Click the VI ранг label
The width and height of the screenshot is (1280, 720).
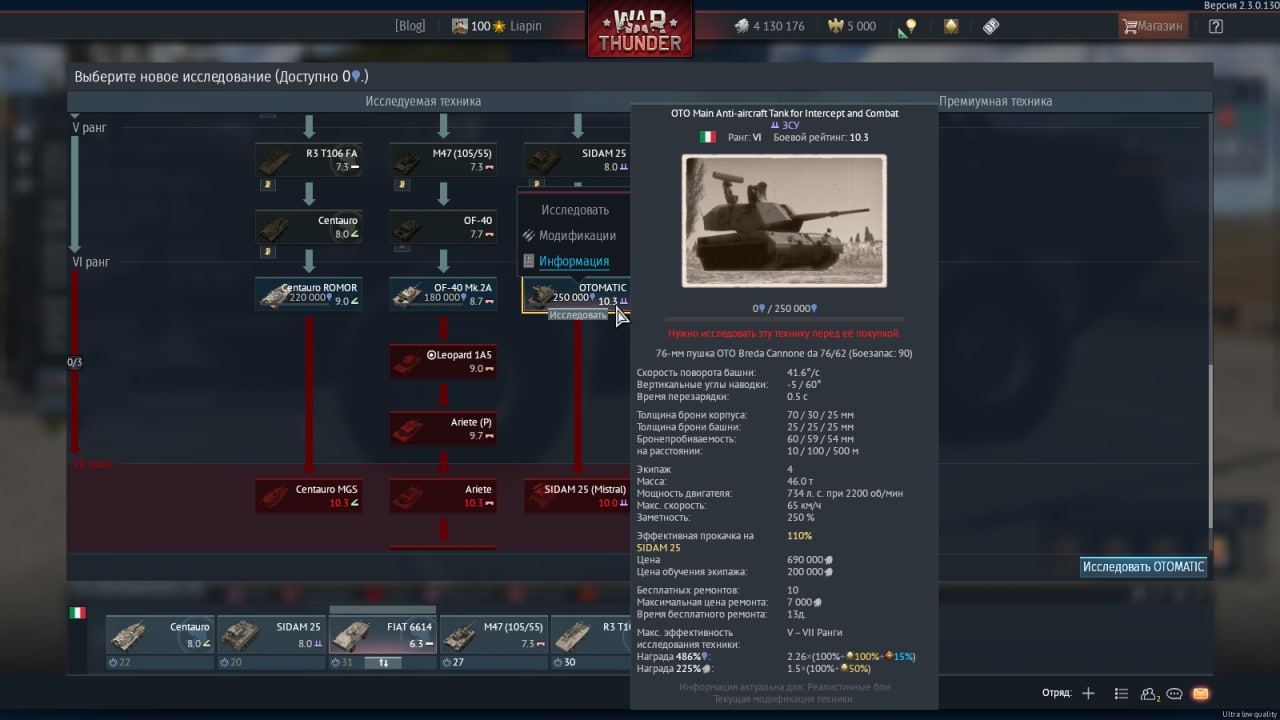pos(91,262)
